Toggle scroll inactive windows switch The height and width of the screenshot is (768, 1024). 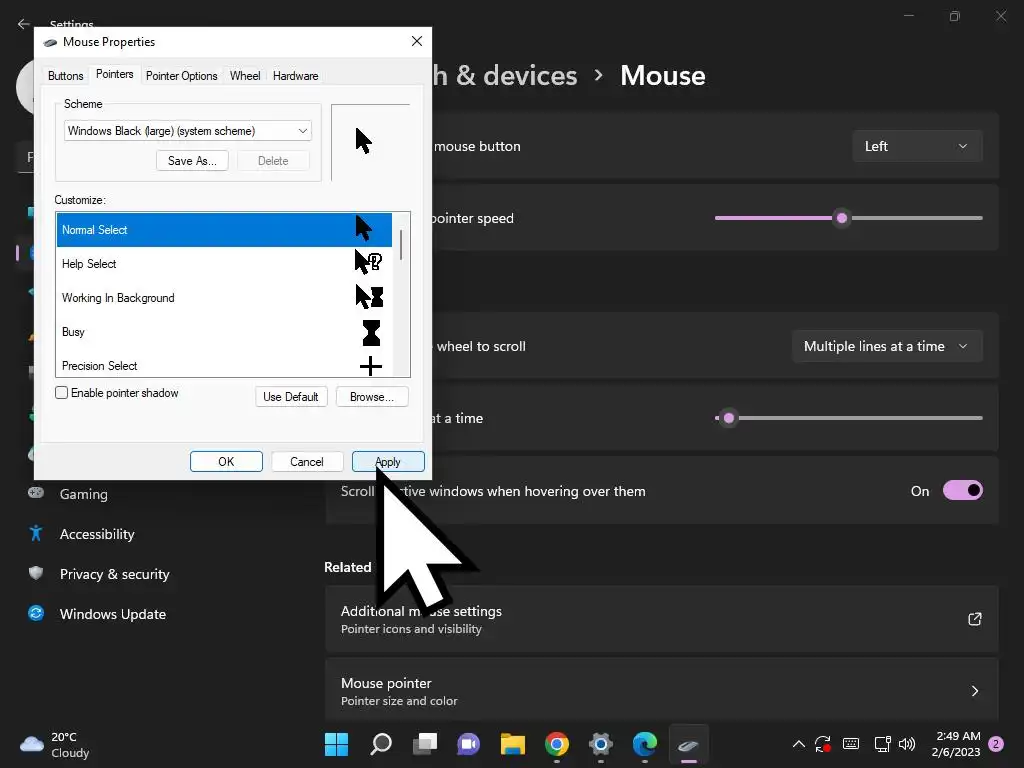point(962,490)
